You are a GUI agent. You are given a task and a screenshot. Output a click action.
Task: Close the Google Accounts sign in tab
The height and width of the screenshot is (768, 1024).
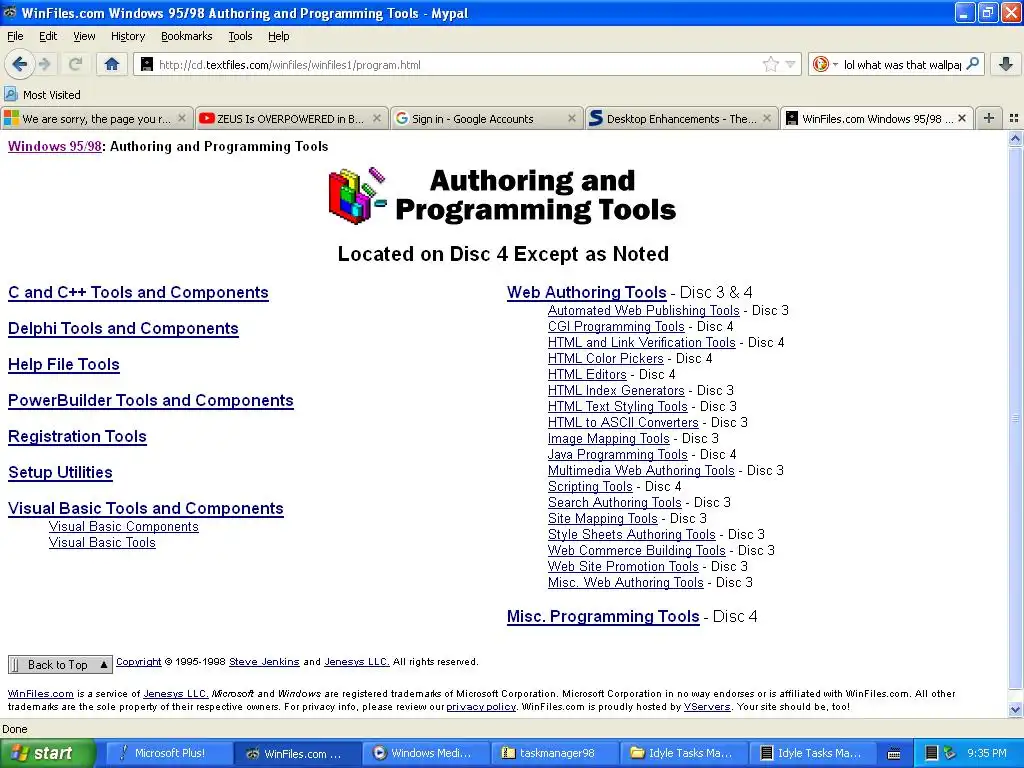tap(571, 118)
